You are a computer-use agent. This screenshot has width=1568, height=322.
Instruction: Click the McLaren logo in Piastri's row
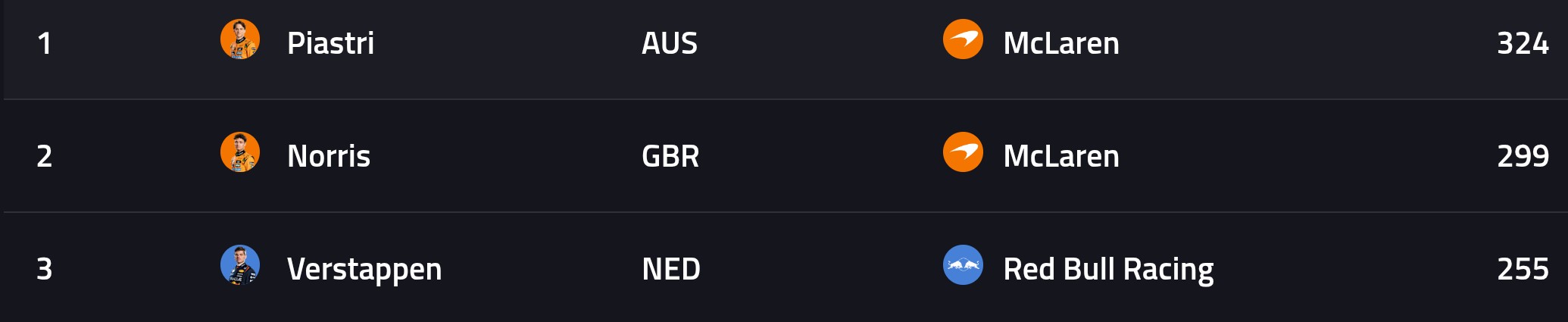pyautogui.click(x=963, y=39)
